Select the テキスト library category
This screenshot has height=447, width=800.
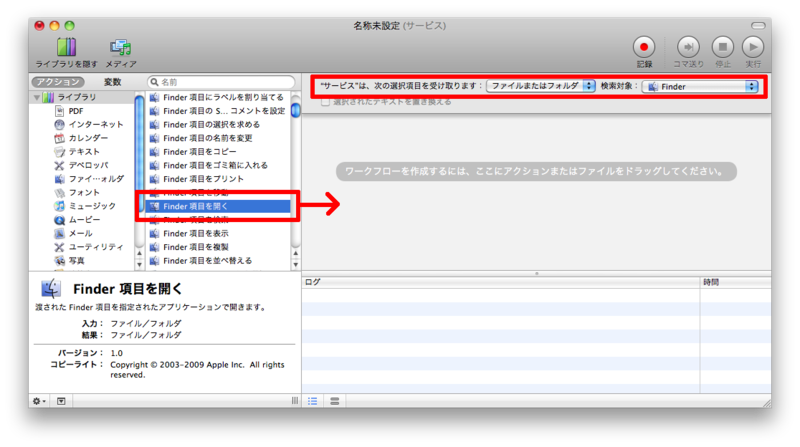coord(77,152)
